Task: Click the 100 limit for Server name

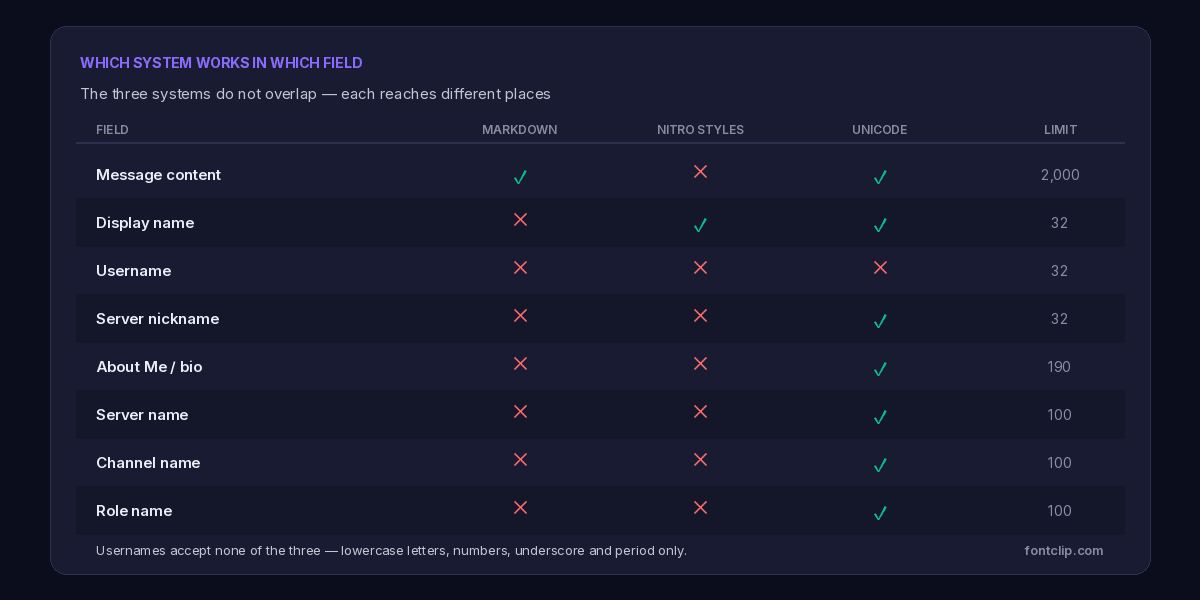Action: (1060, 415)
